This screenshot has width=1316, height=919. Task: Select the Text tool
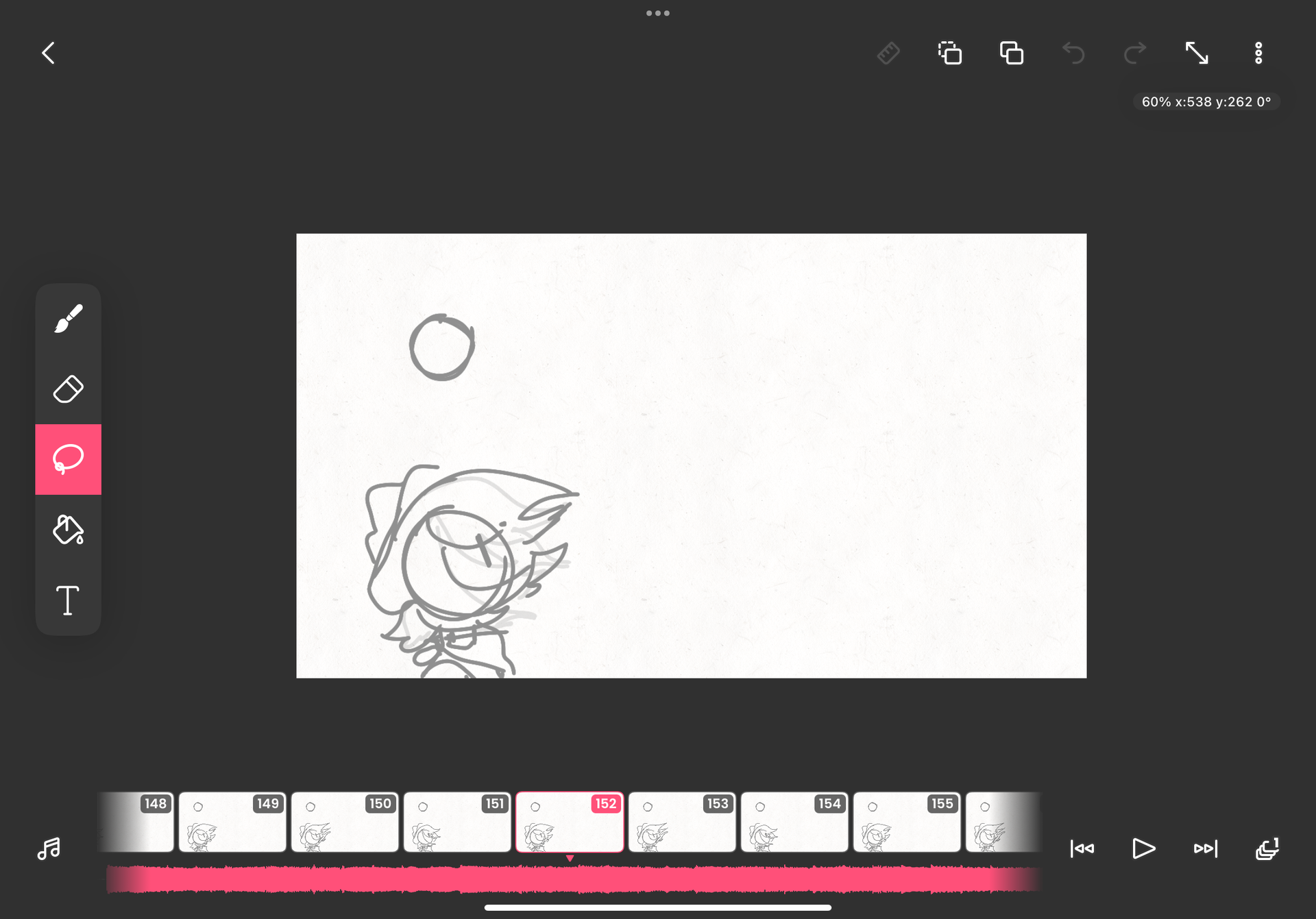69,600
